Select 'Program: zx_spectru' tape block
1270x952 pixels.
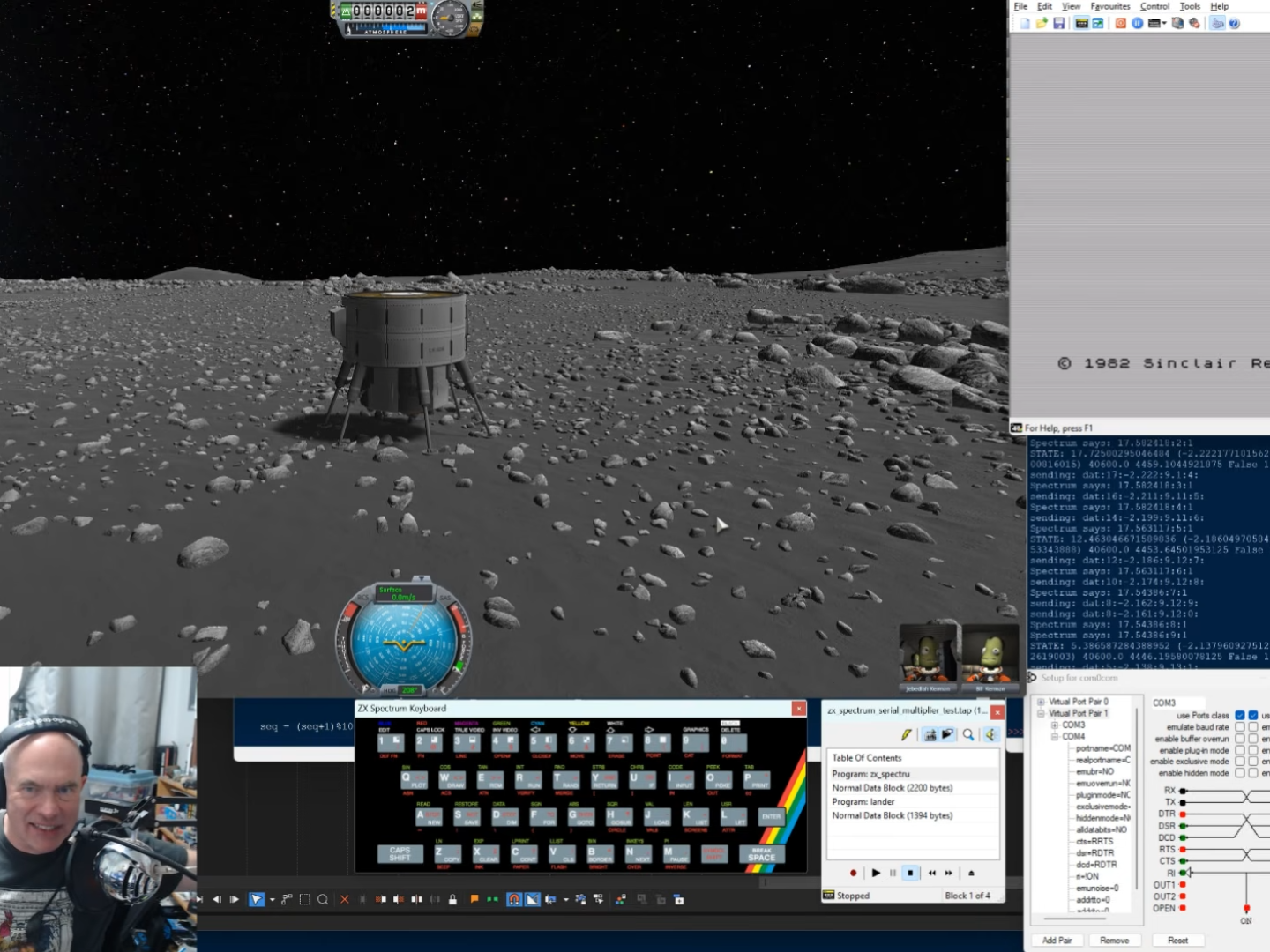pos(913,774)
